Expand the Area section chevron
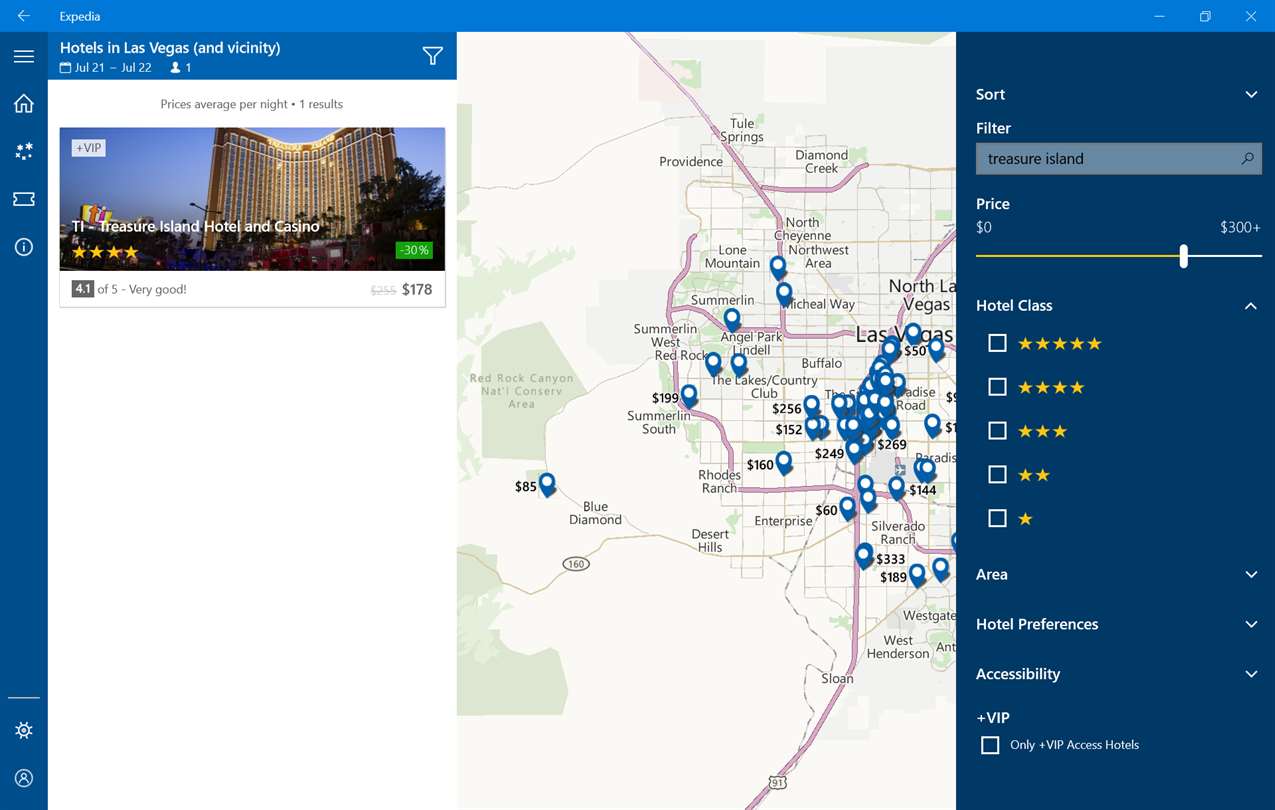 point(1251,575)
